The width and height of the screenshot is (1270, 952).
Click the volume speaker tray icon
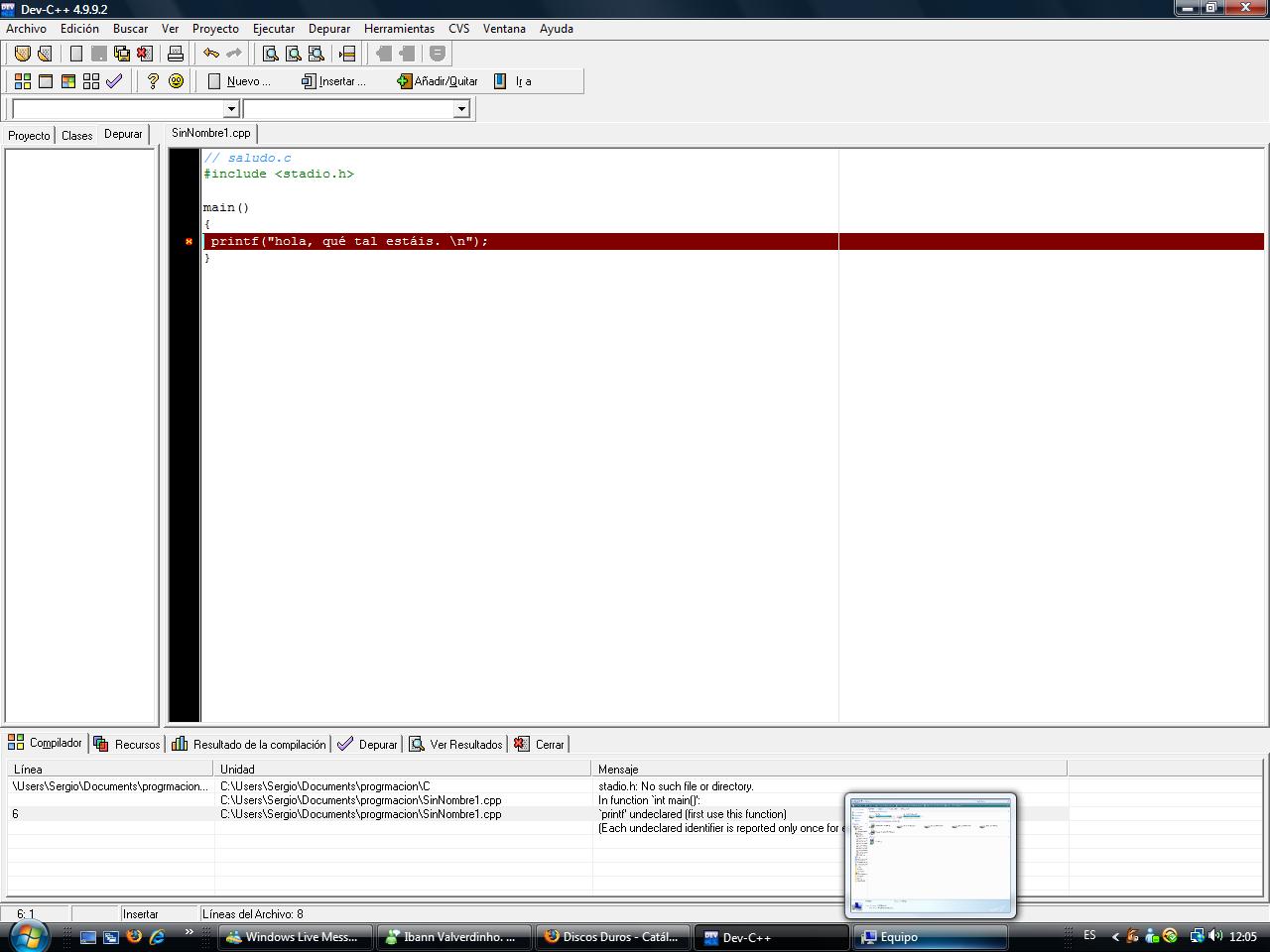pos(1215,936)
